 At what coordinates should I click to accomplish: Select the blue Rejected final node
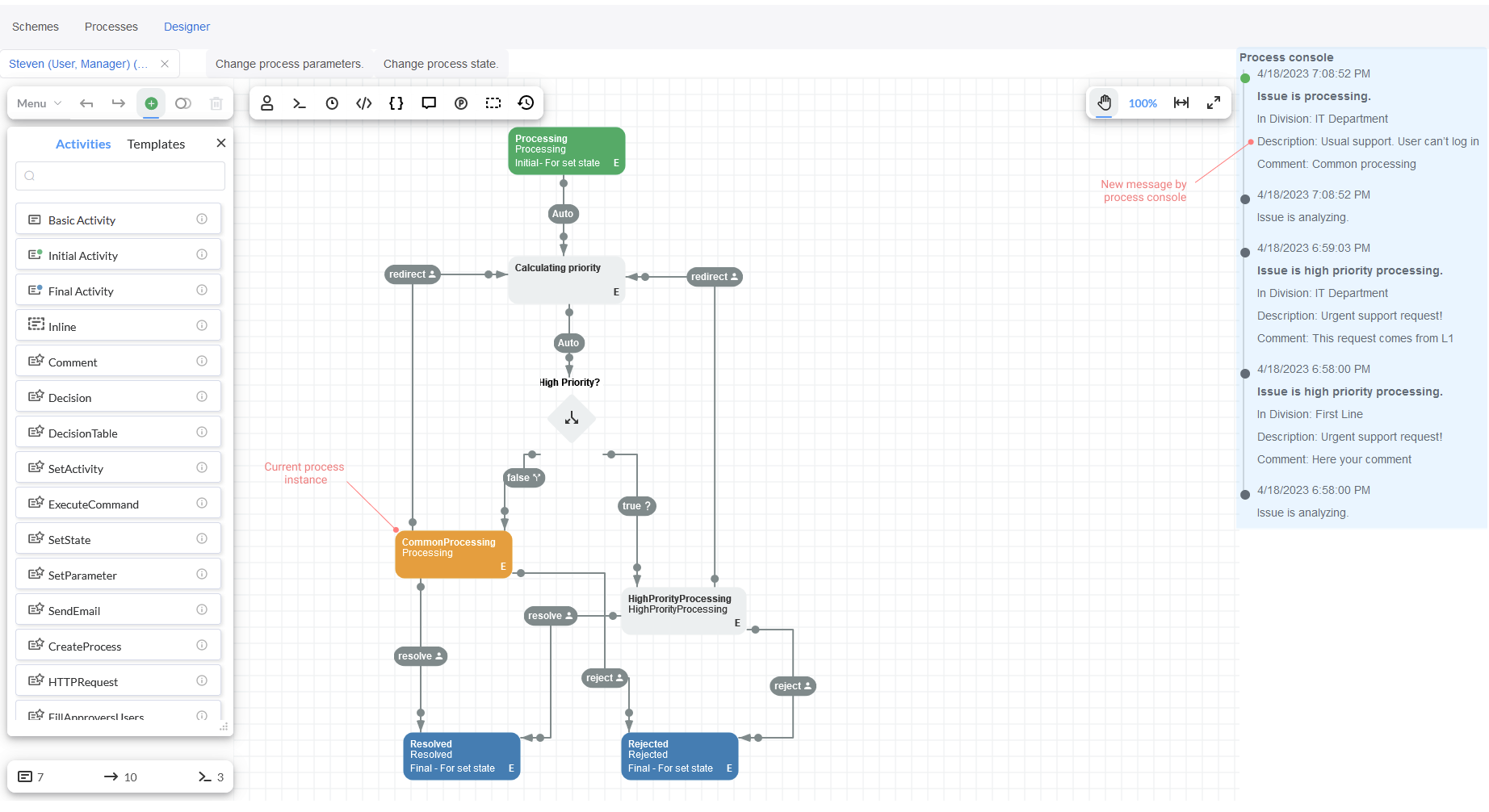tap(680, 756)
